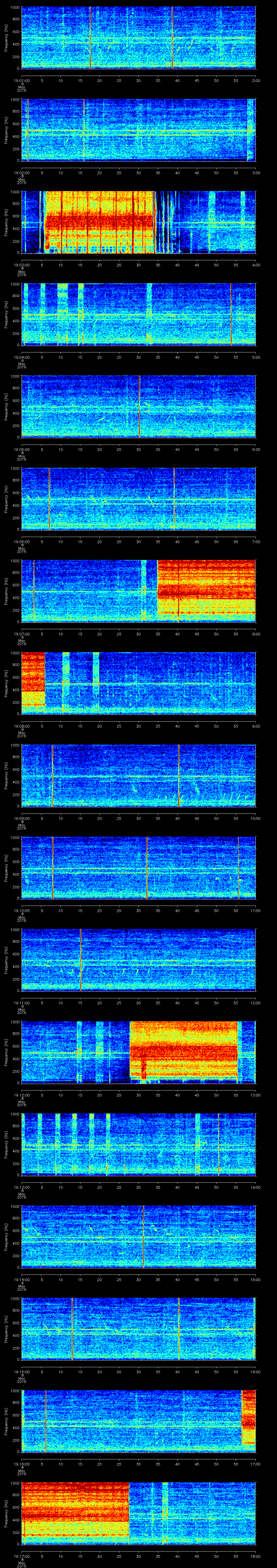Select the spectrogram panel starting at 19:08:00
277x1568 pixels.
[139, 683]
